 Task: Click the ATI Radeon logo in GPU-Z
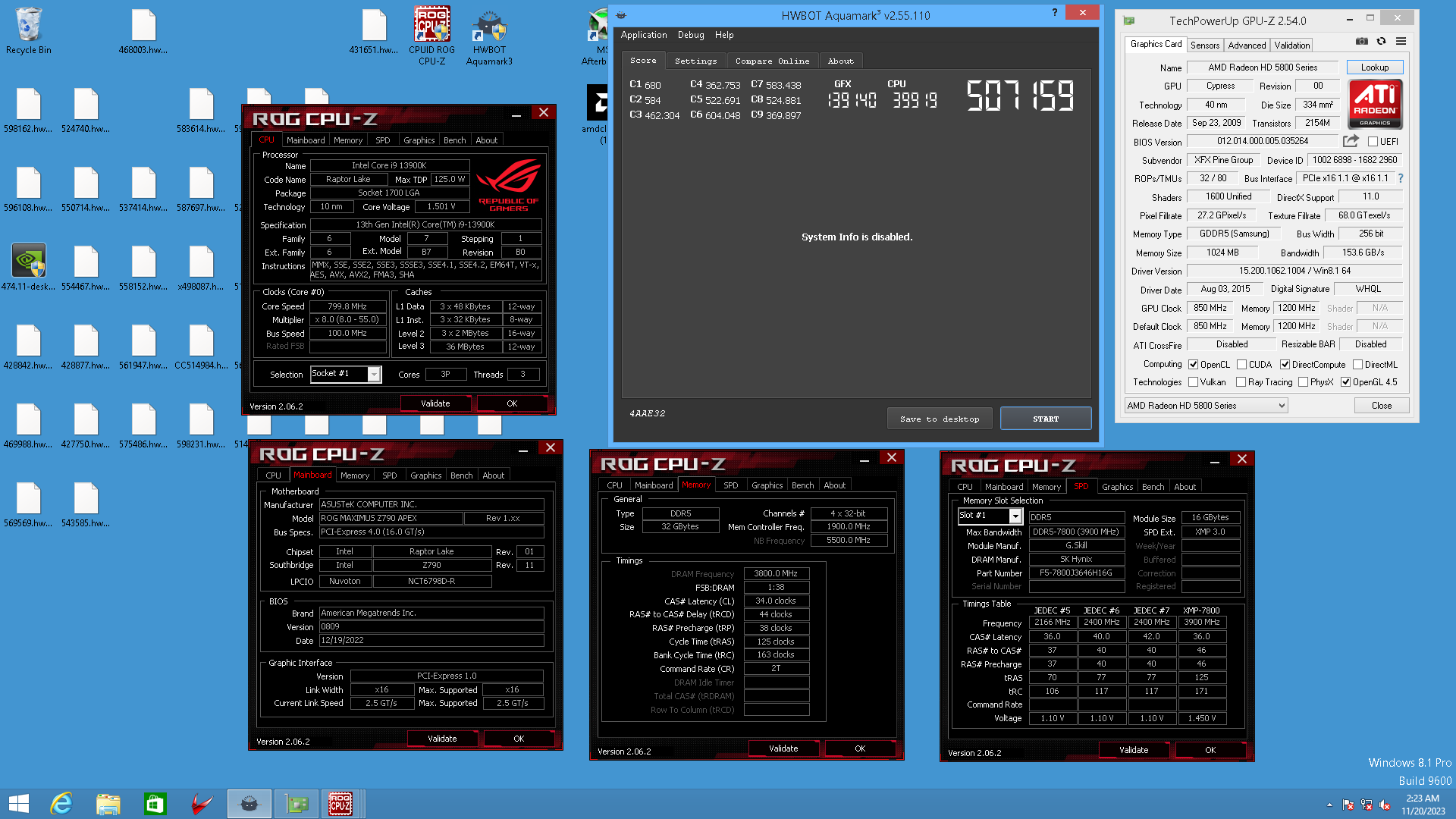pos(1375,104)
